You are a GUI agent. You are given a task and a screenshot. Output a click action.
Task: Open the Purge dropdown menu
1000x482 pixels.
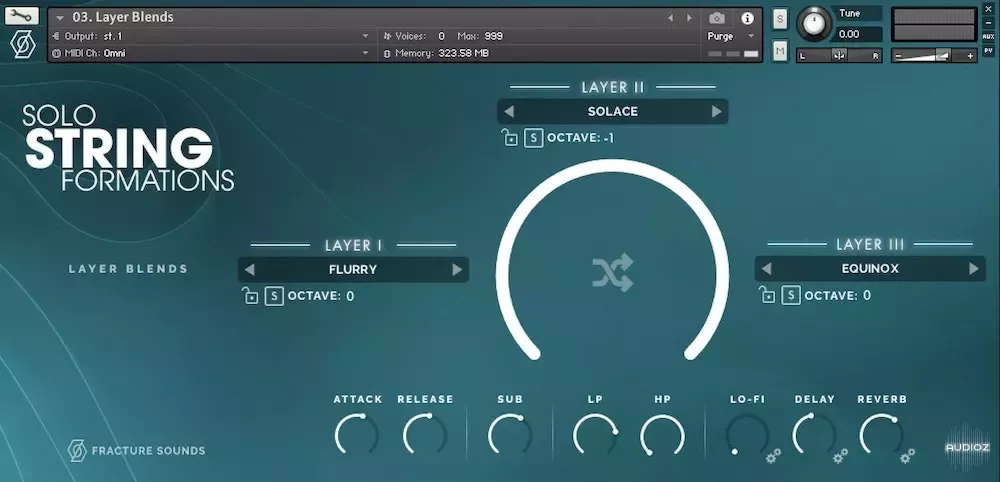[731, 36]
